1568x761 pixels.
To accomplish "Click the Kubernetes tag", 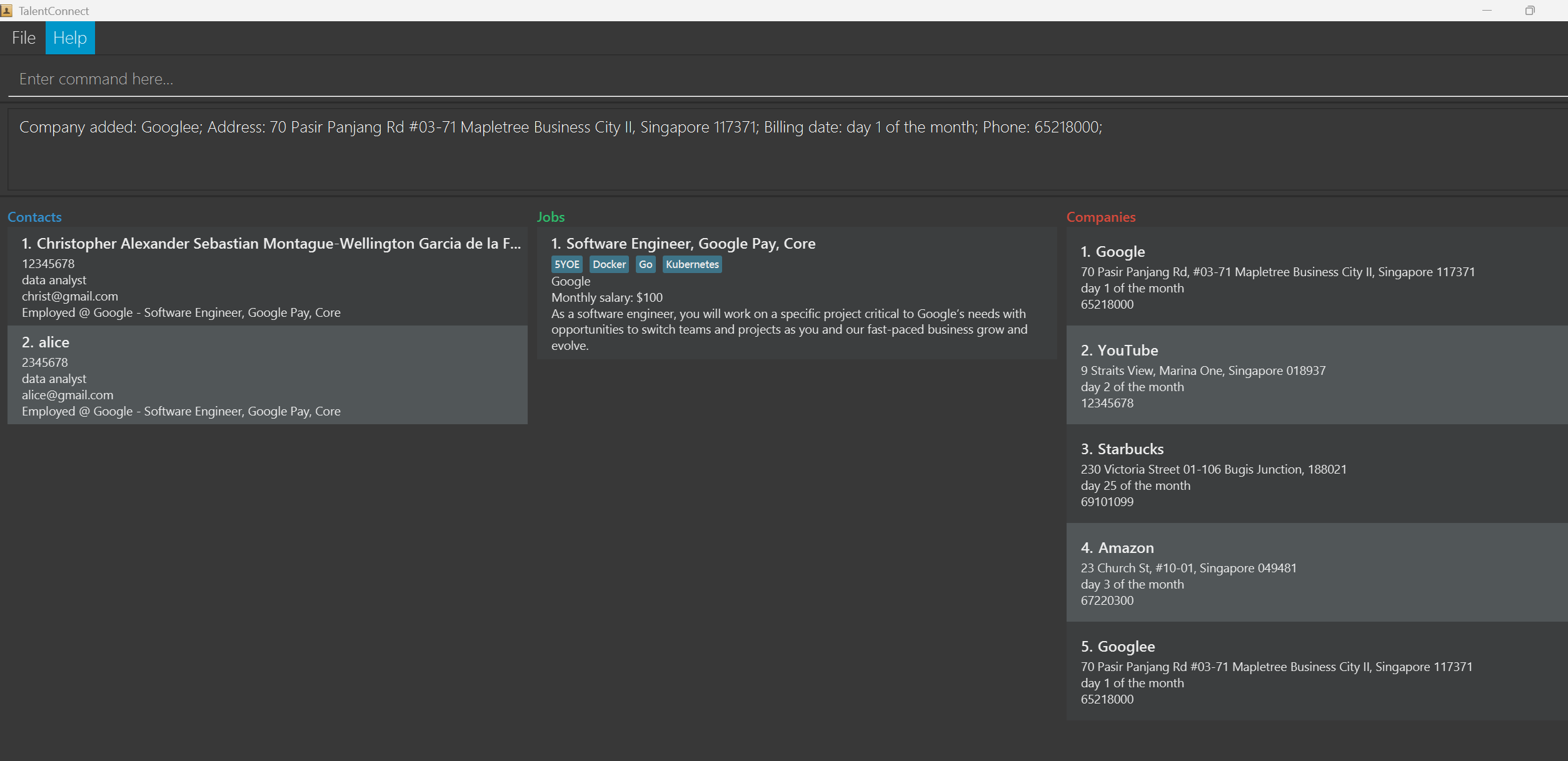I will [692, 264].
